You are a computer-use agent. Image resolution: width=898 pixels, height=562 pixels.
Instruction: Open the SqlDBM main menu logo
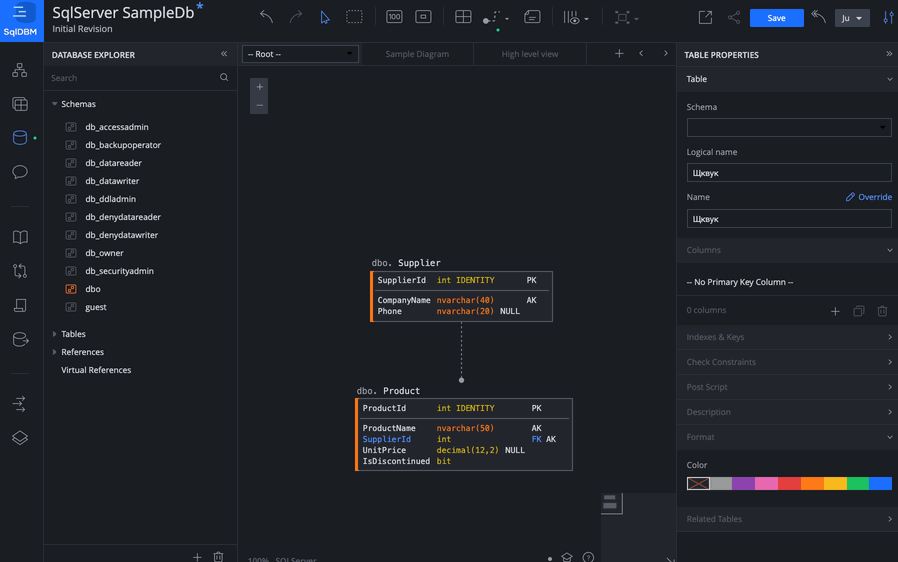(21, 21)
